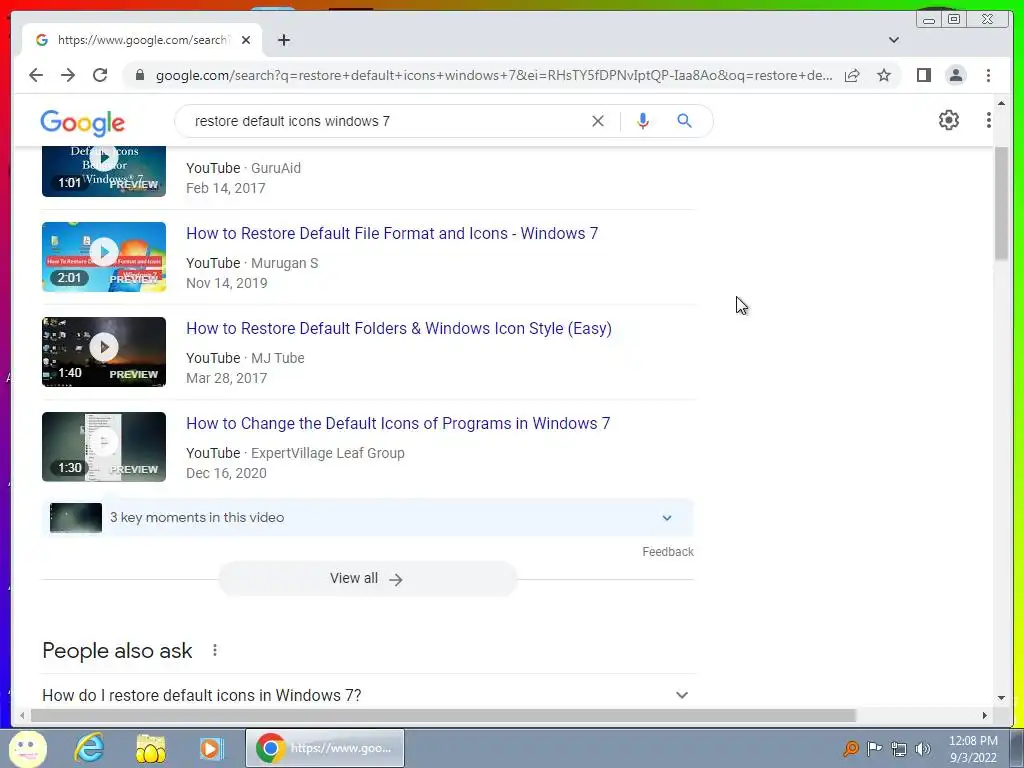Image resolution: width=1024 pixels, height=768 pixels.
Task: Open the file explorer taskbar icon
Action: point(150,748)
